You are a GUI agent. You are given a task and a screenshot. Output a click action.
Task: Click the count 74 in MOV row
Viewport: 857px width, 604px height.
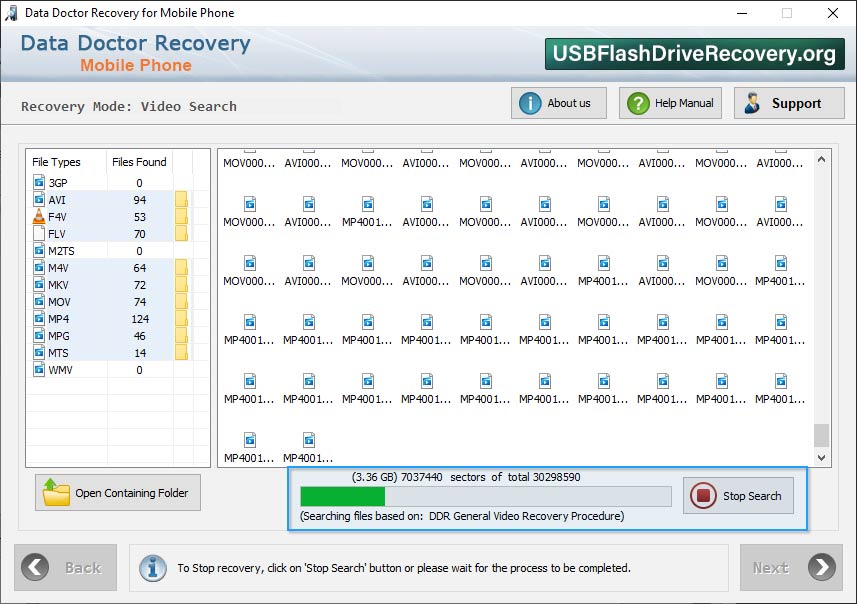(139, 302)
